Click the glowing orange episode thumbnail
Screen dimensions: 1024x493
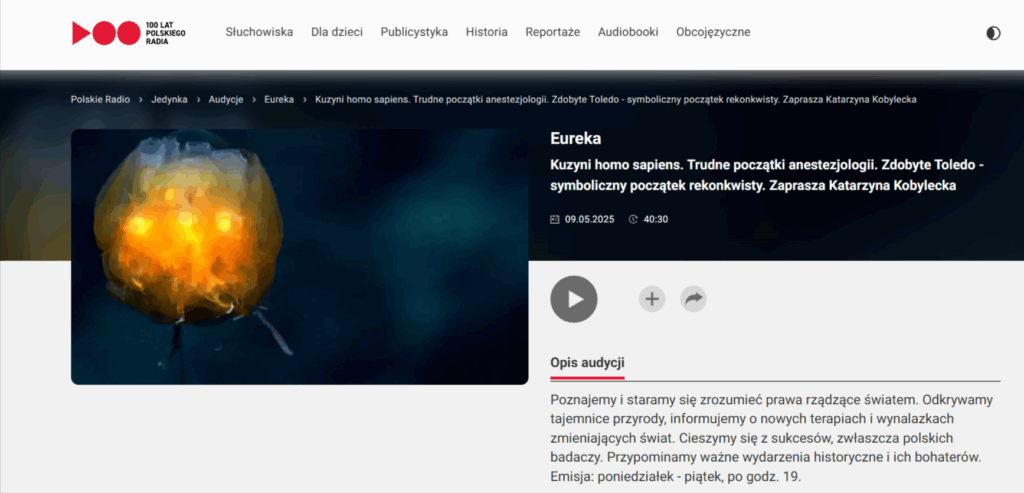299,256
